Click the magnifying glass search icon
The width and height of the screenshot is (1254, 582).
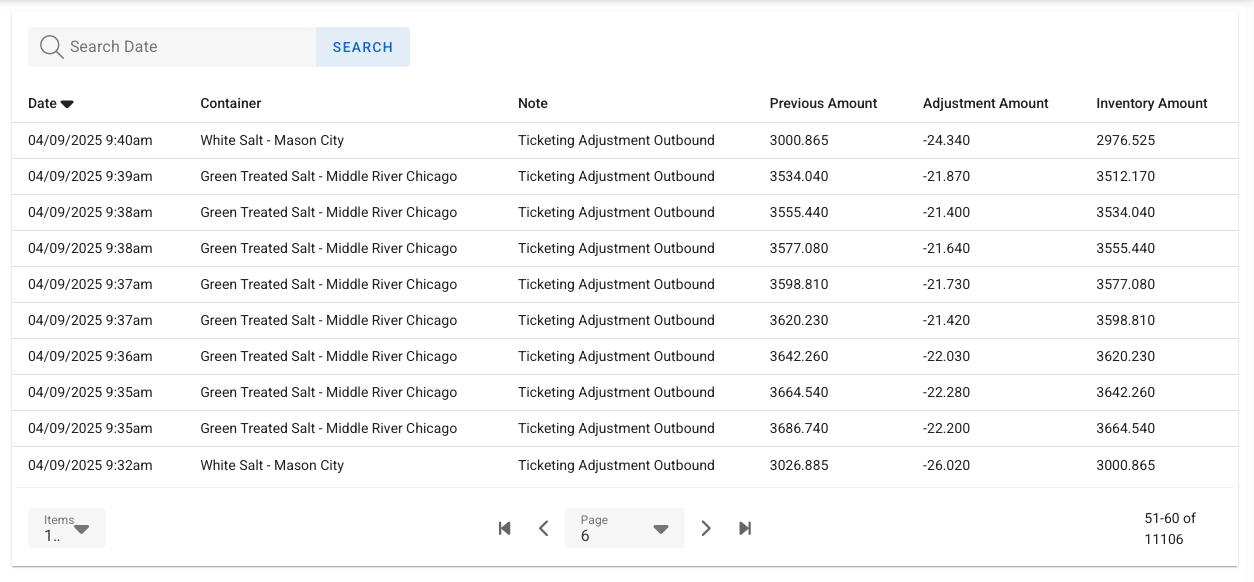tap(50, 46)
